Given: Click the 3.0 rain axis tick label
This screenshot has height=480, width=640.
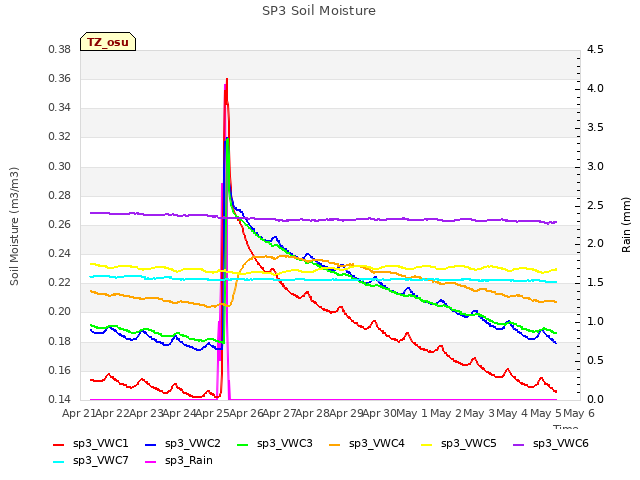Looking at the screenshot, I should 595,167.
